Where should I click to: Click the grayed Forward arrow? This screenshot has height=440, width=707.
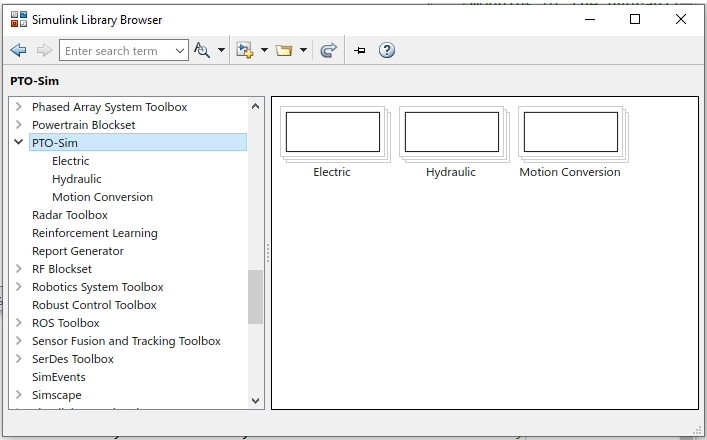click(44, 50)
